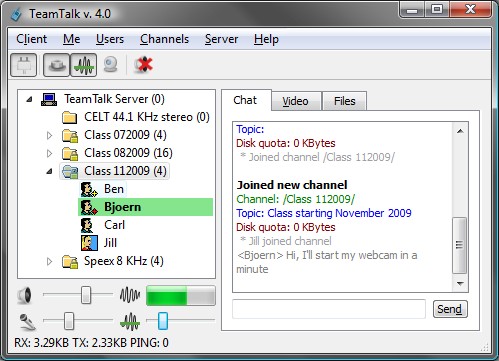The image size is (499, 361).
Task: Open the Server menu
Action: tap(221, 39)
